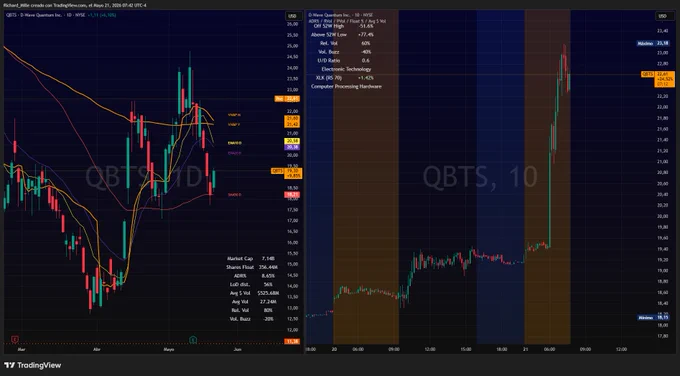Click the Mayo label on the daily time axis
The image size is (680, 376).
coord(169,349)
